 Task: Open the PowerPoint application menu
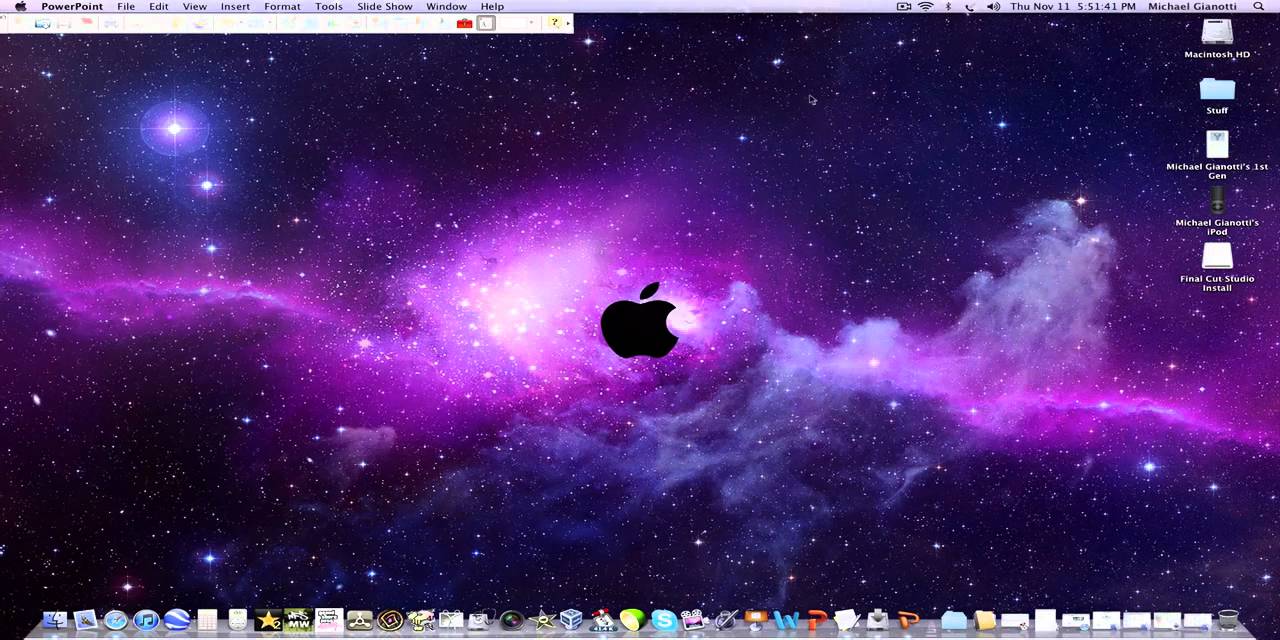tap(72, 7)
